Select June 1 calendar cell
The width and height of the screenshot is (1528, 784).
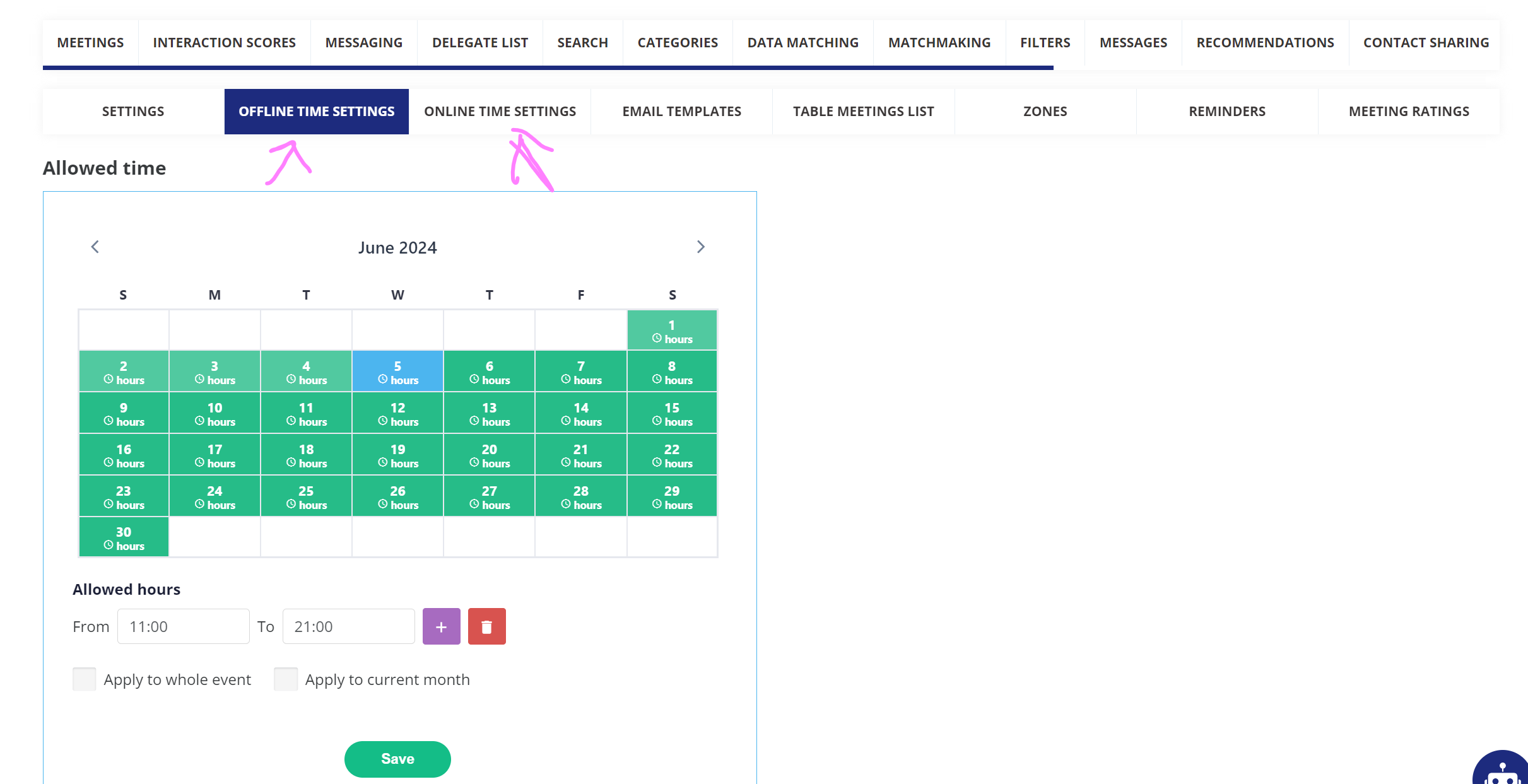pos(672,331)
